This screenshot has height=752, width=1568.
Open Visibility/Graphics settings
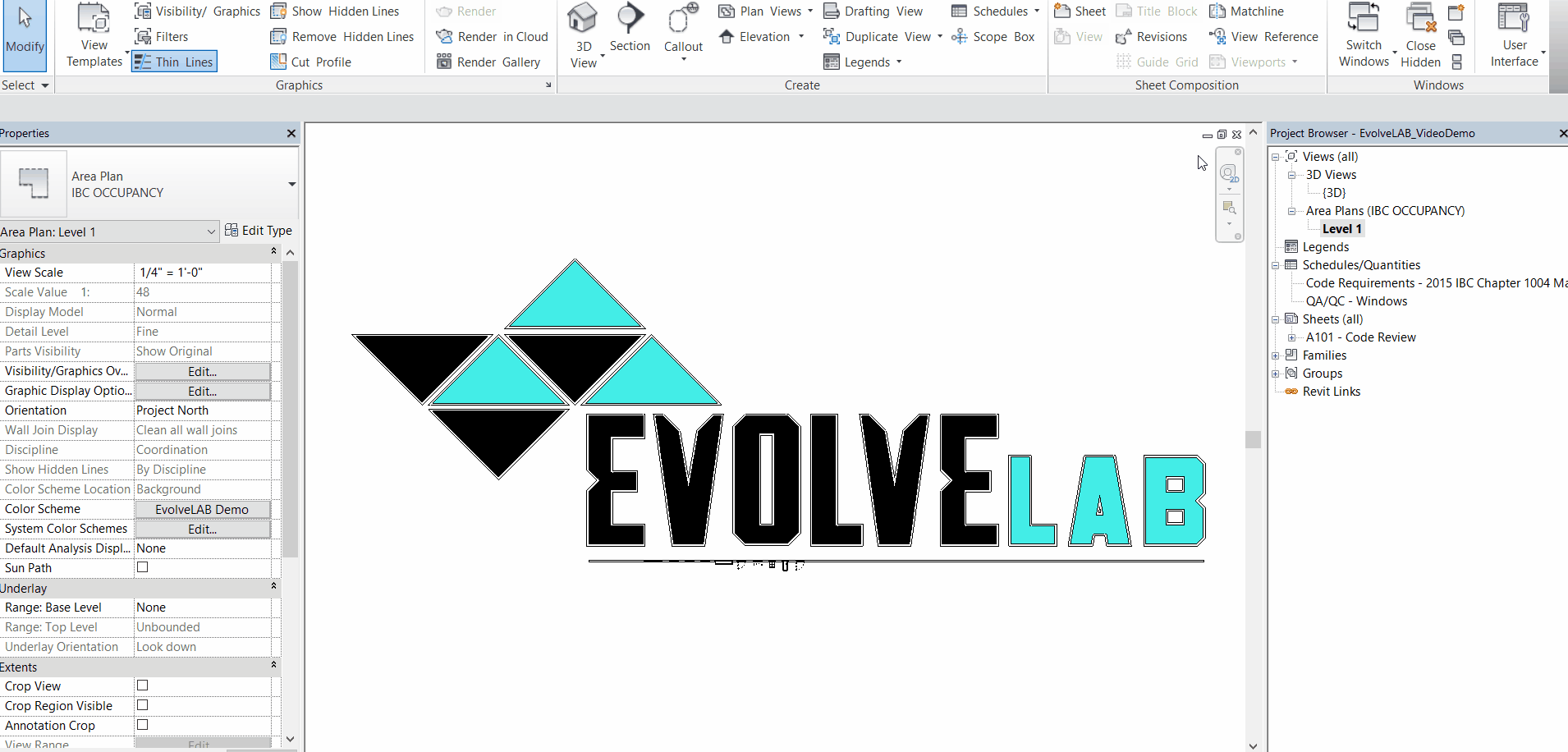click(198, 11)
